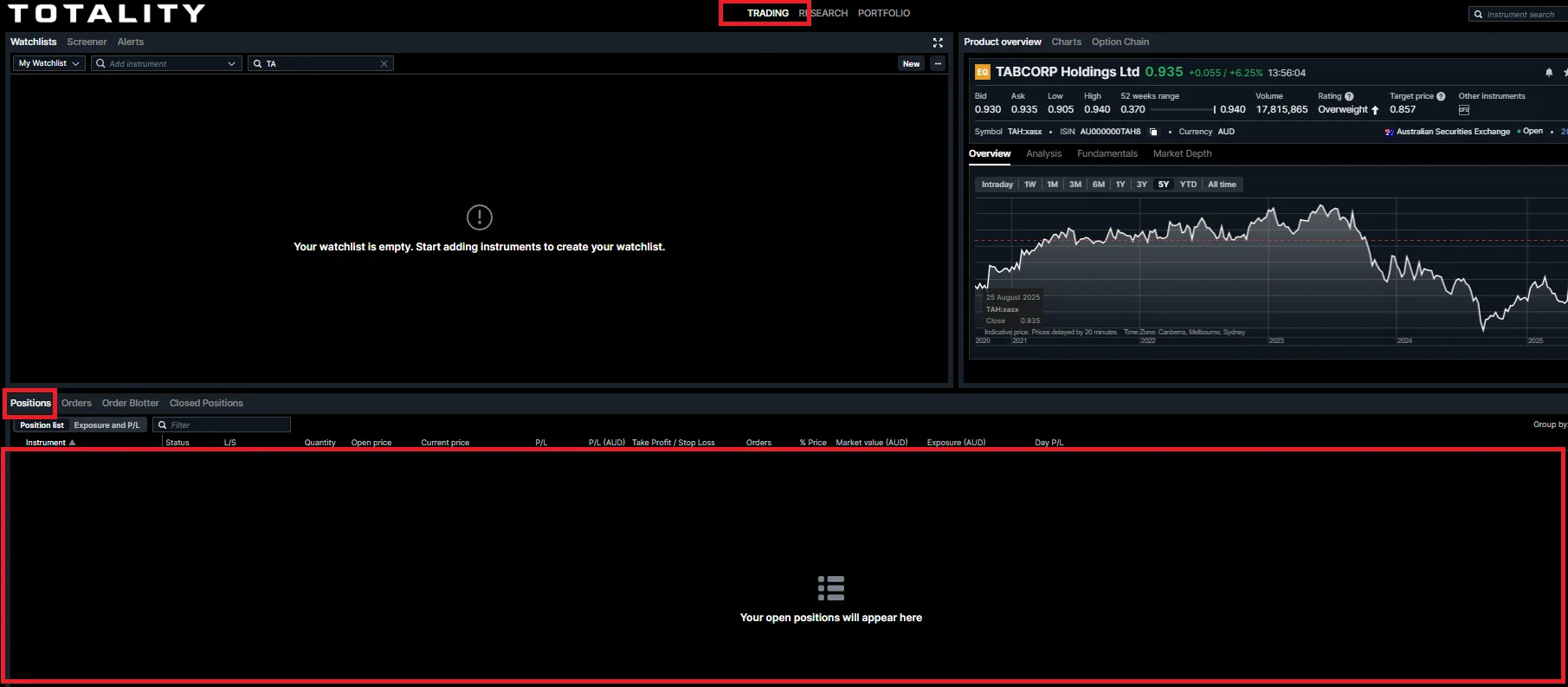Click the 52 weeks range bar

pyautogui.click(x=1183, y=110)
